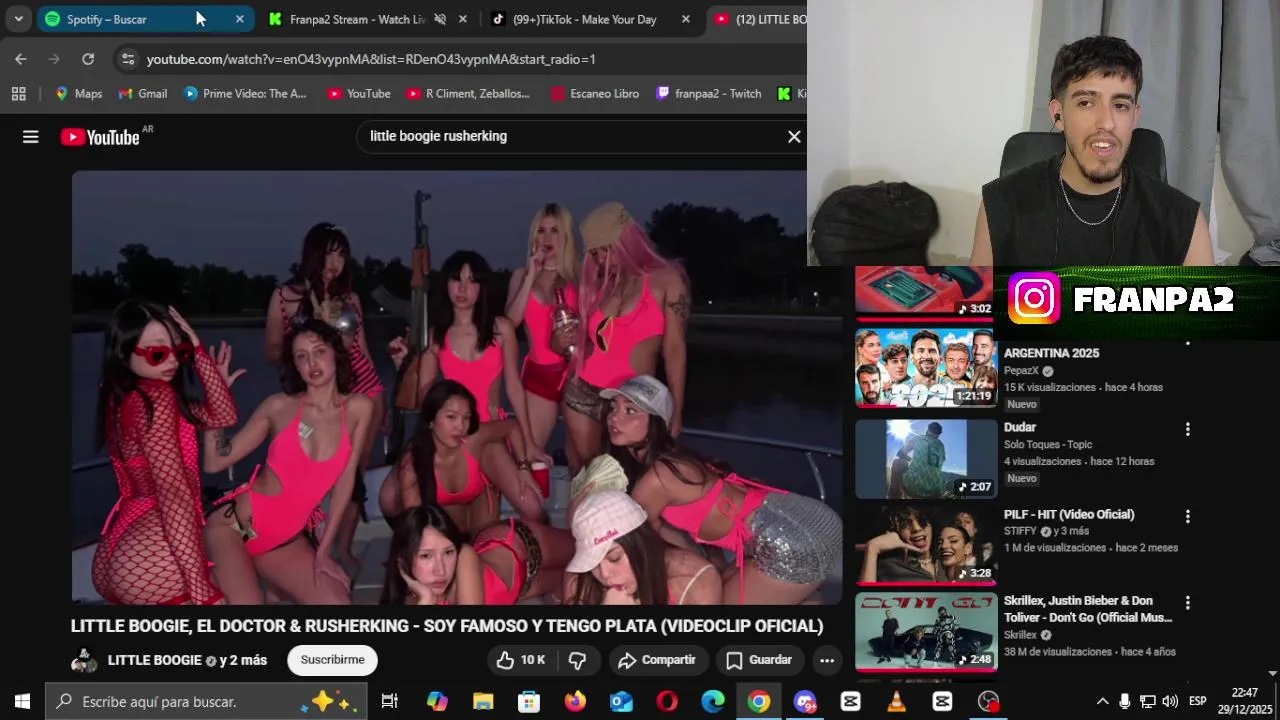Show hidden system tray icons

click(x=1102, y=702)
